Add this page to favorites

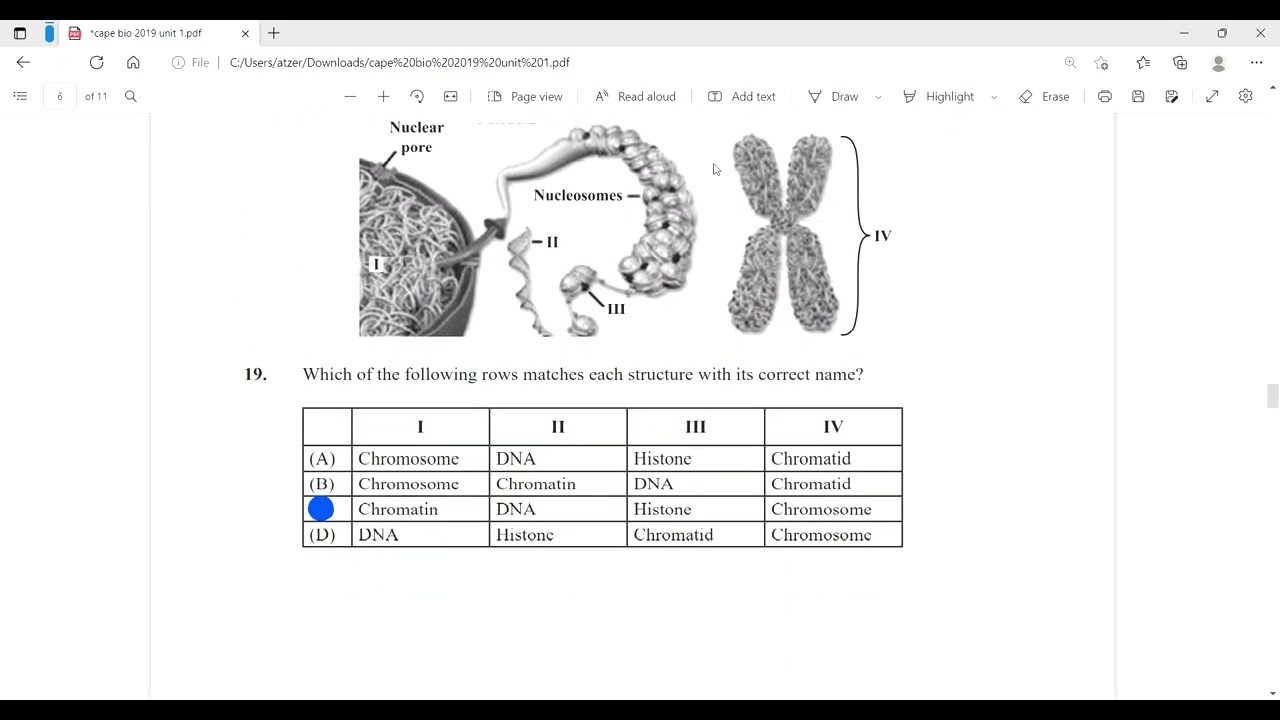pyautogui.click(x=1101, y=62)
